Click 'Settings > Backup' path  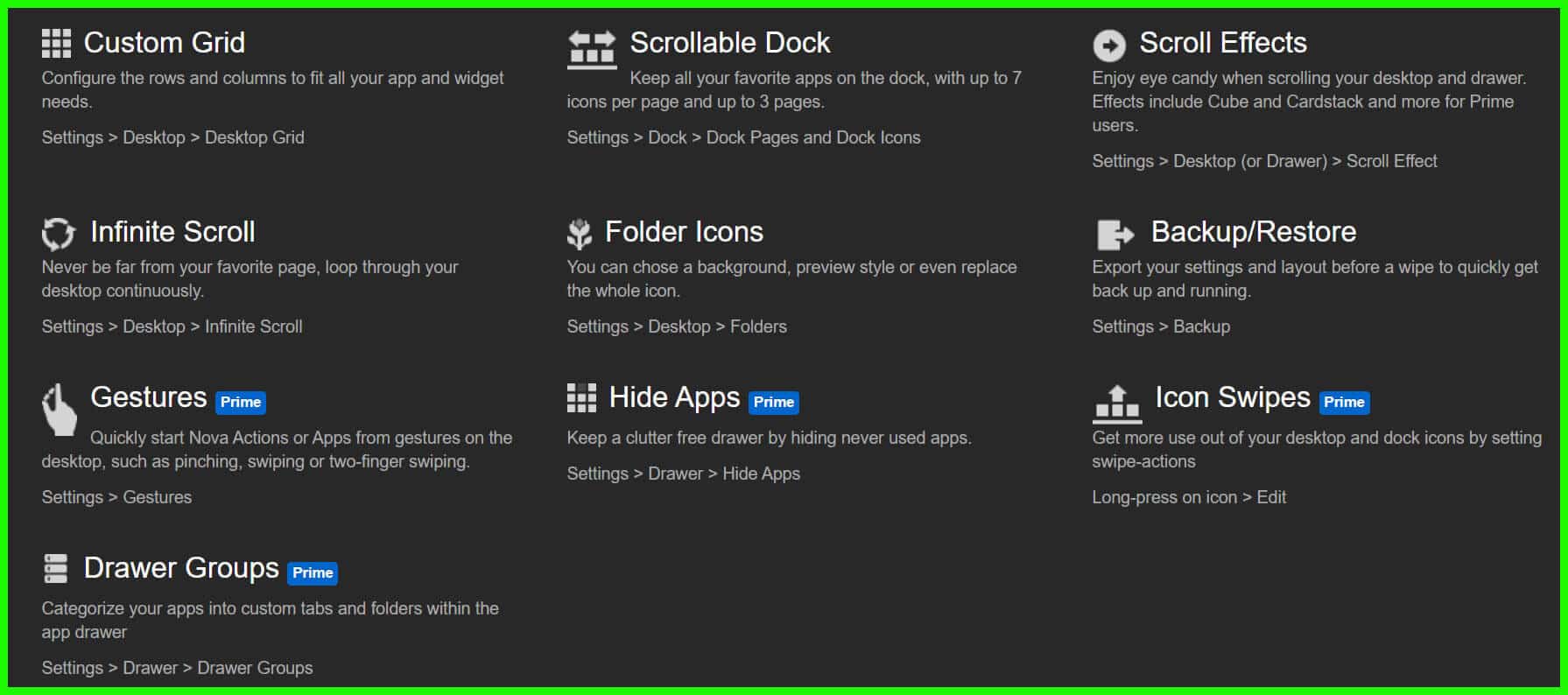1161,326
